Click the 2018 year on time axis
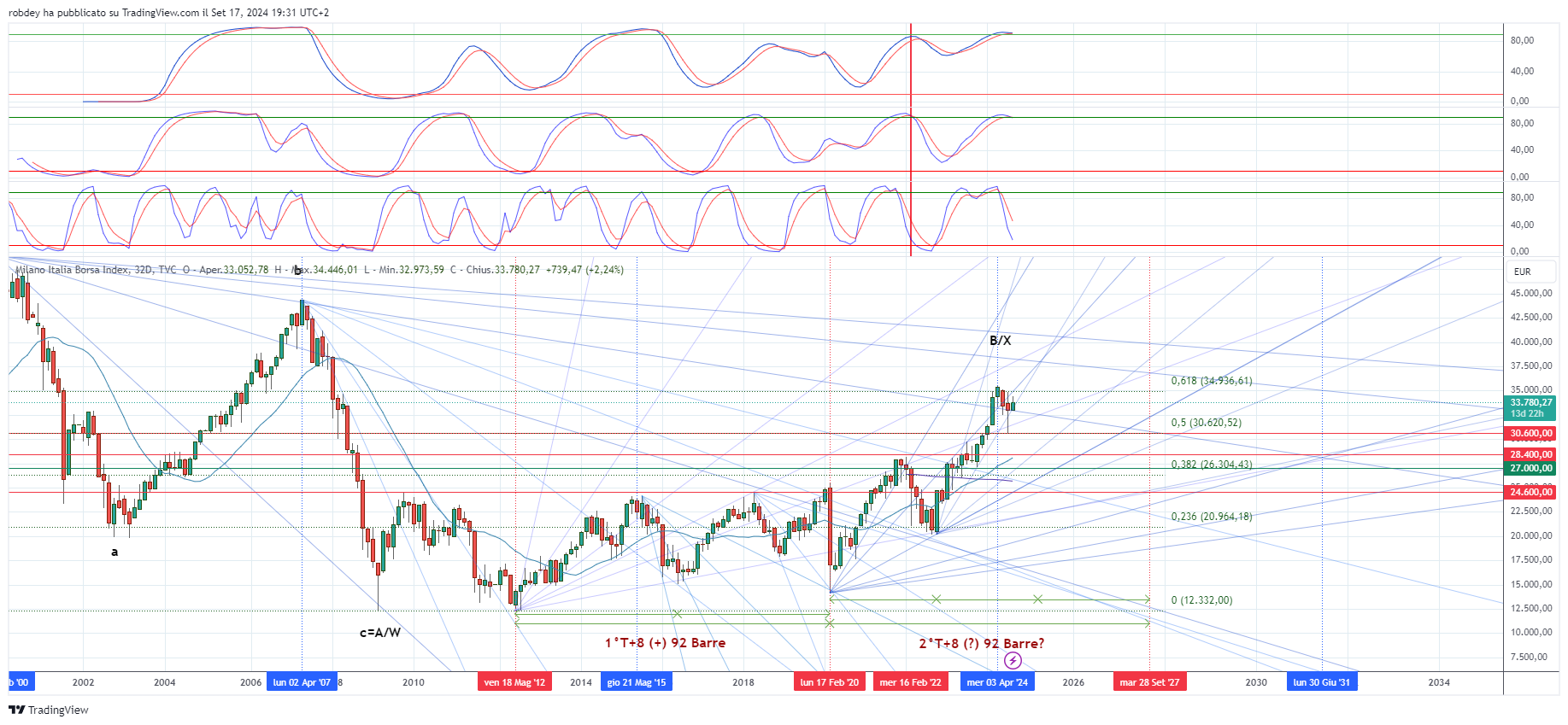 click(x=743, y=682)
